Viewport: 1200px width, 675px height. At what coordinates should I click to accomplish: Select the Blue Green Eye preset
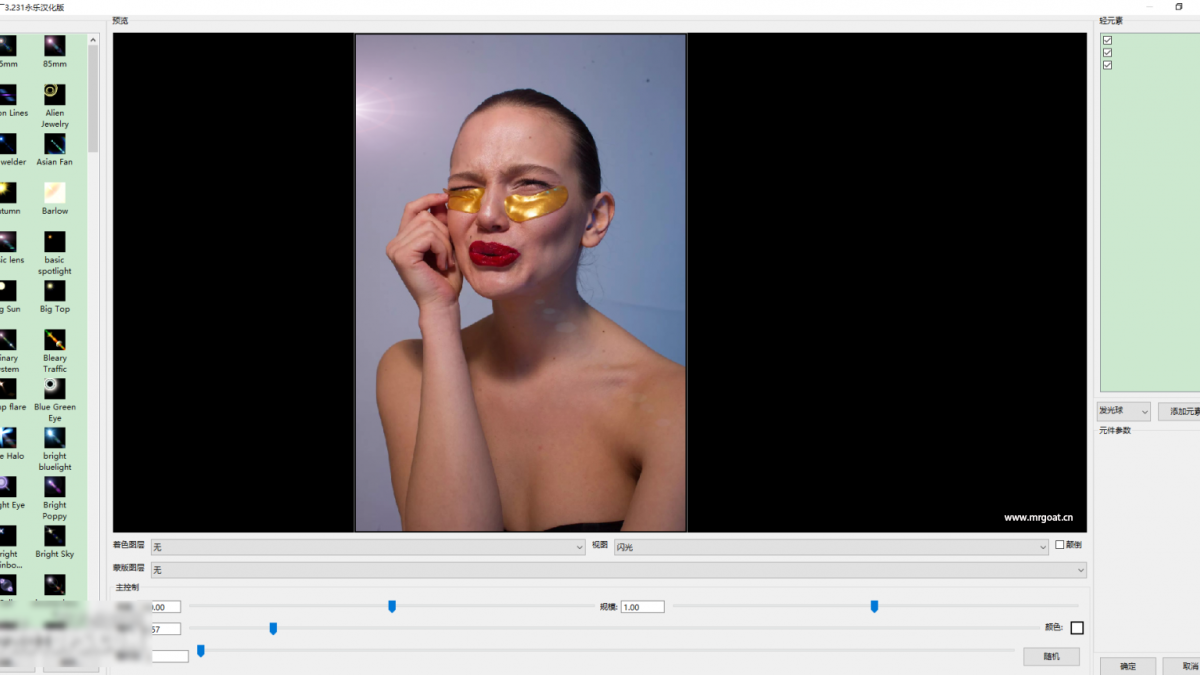click(54, 389)
